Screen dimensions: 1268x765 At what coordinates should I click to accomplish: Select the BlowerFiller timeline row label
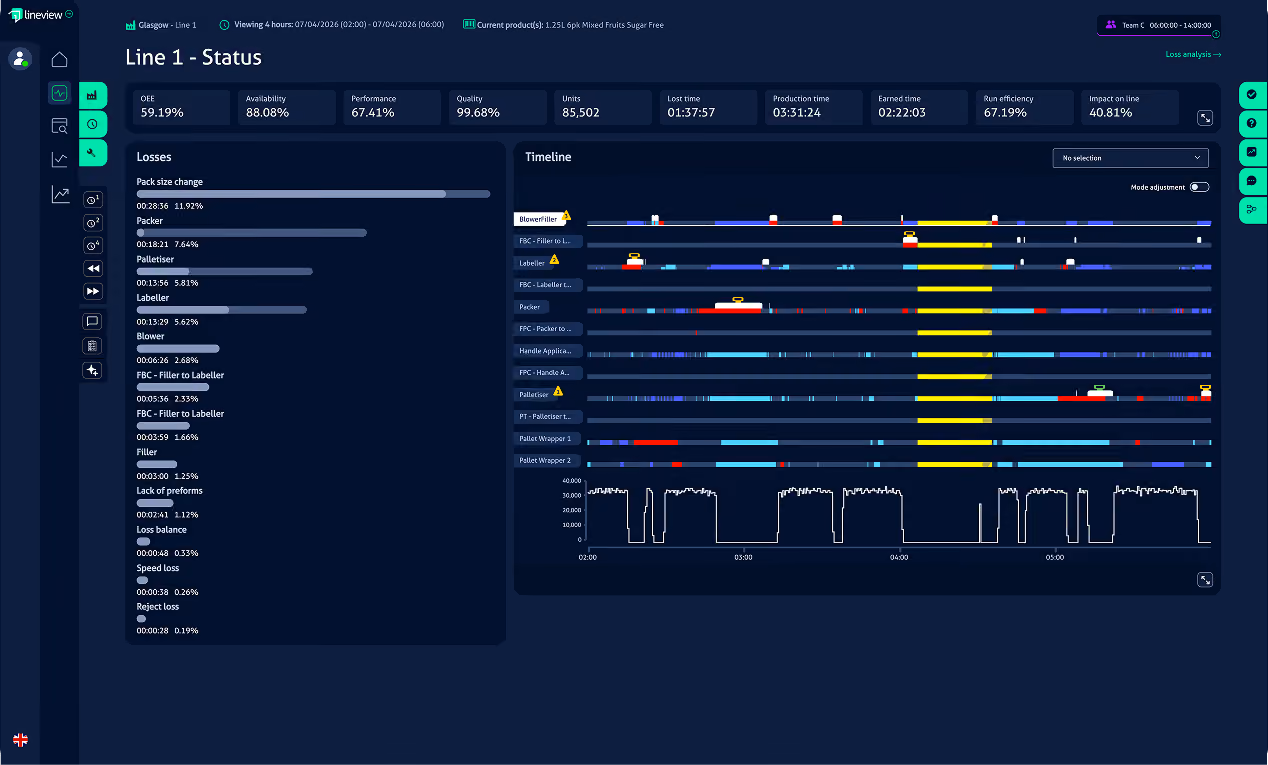538,219
